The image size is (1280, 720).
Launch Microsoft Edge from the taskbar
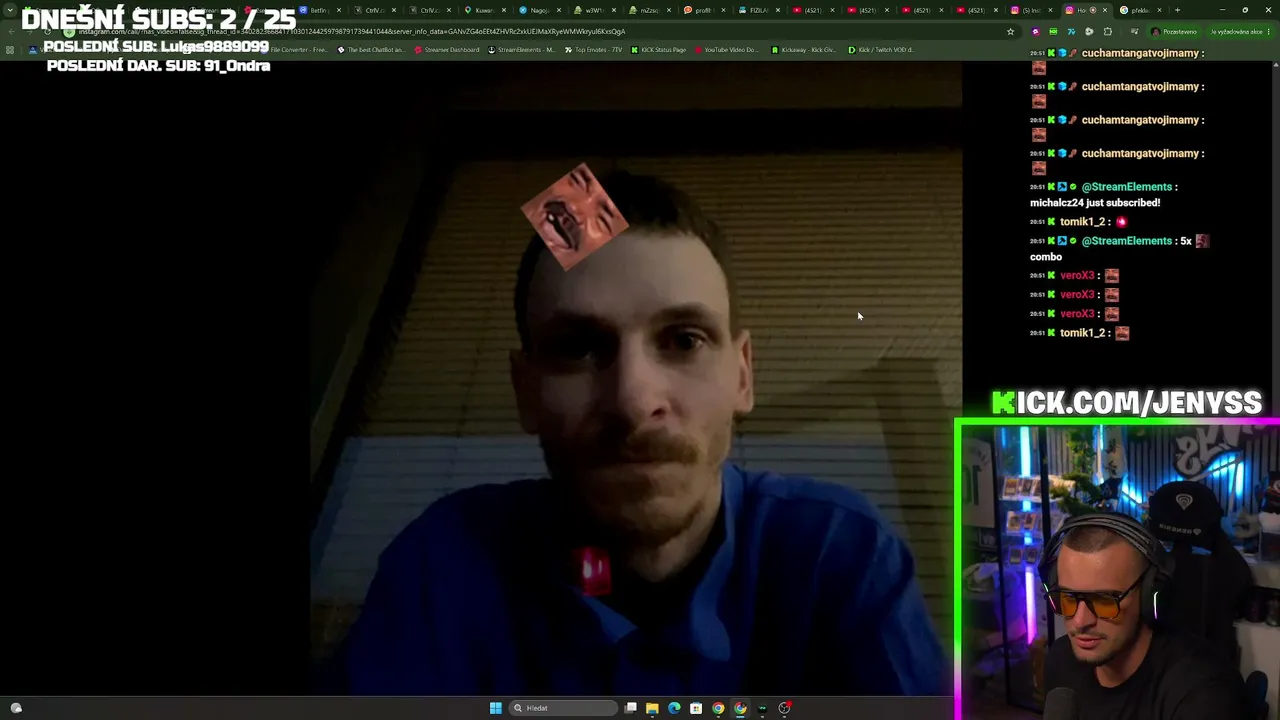[x=674, y=708]
